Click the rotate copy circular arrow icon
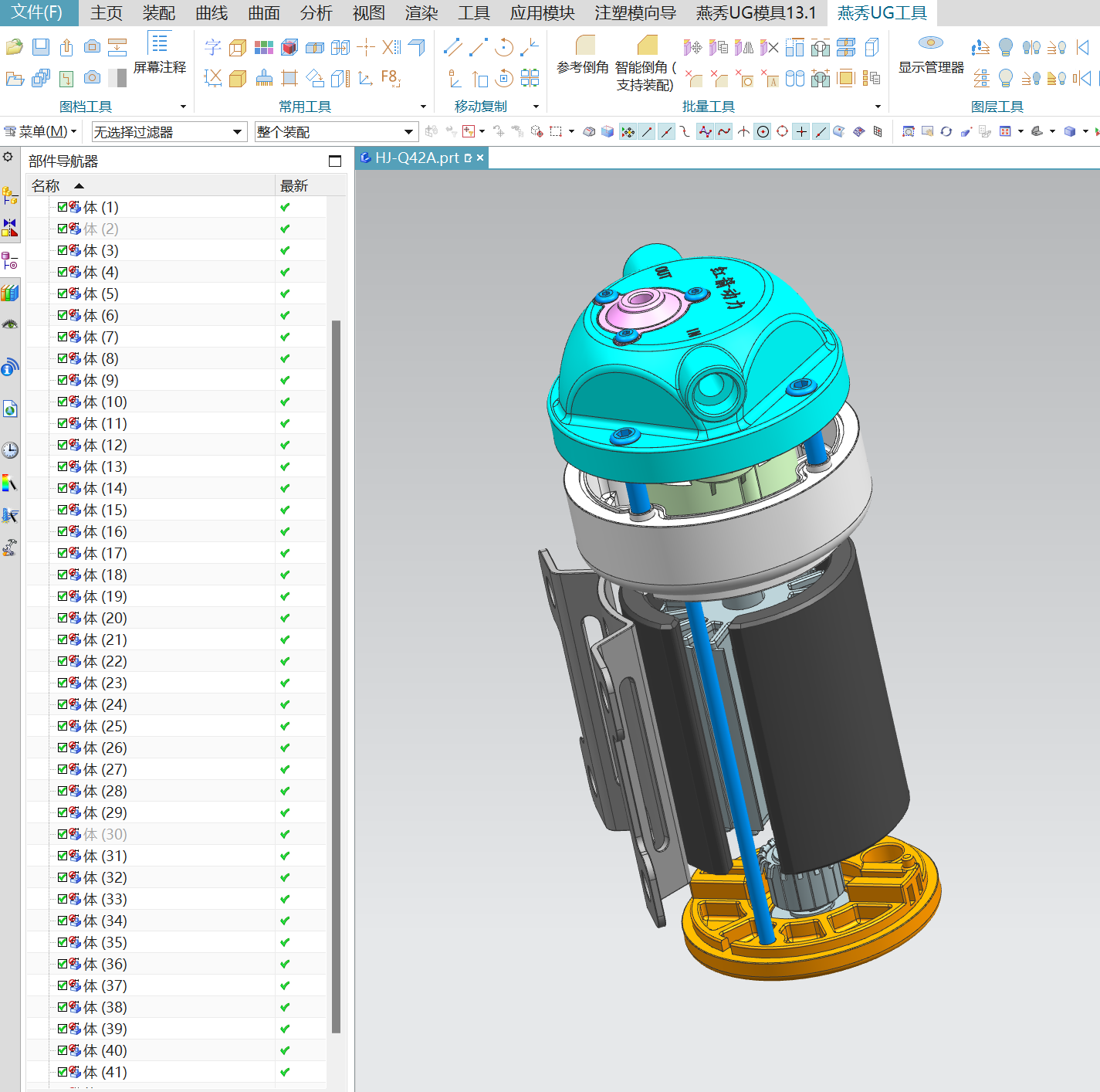 (x=504, y=47)
